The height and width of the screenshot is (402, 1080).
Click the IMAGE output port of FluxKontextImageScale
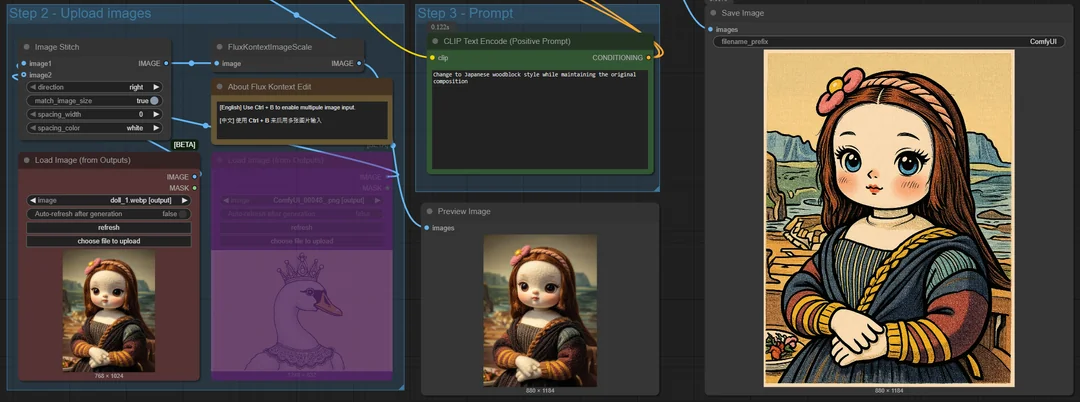pos(360,63)
